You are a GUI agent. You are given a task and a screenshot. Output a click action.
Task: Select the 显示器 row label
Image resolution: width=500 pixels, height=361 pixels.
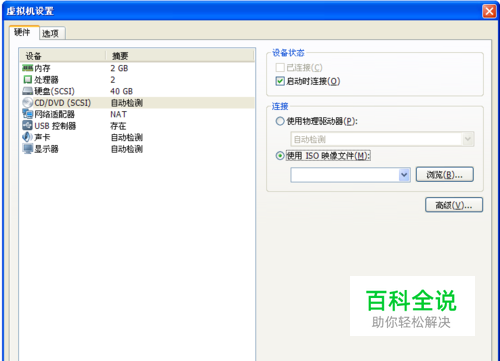point(46,149)
